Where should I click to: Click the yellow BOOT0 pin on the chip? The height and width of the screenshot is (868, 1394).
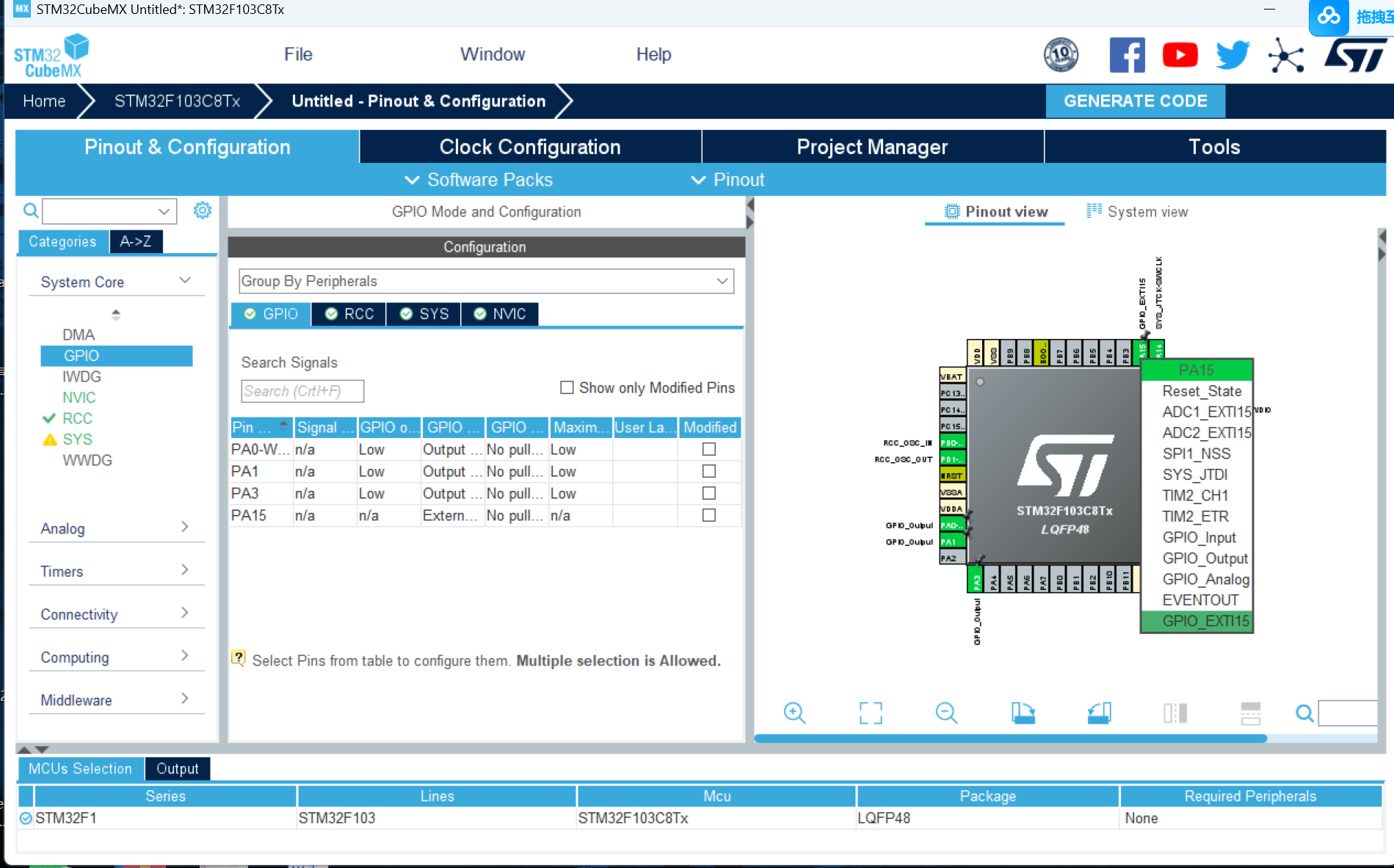coord(1041,353)
